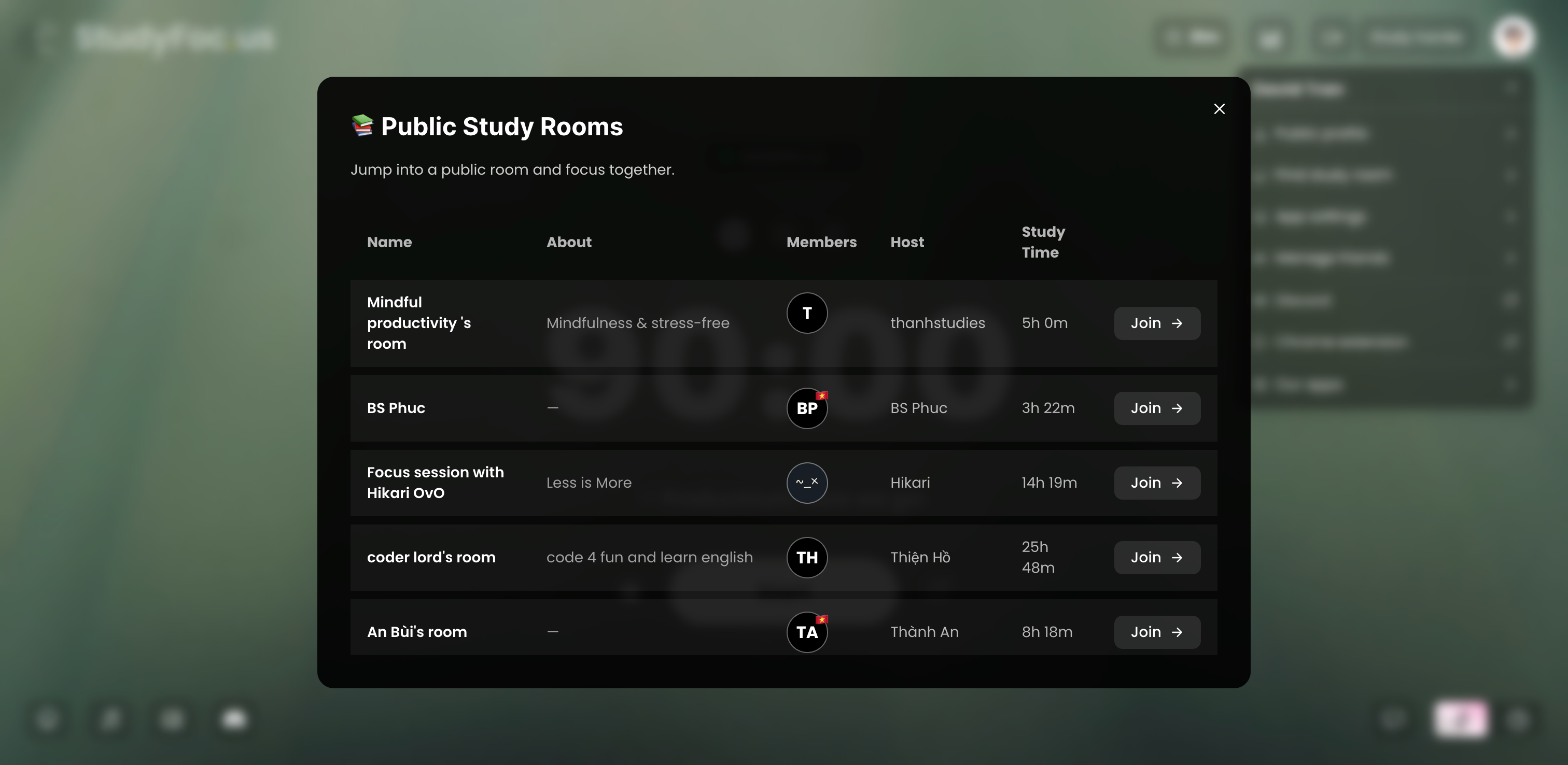Click the Name column header
The height and width of the screenshot is (765, 1568).
(x=389, y=242)
